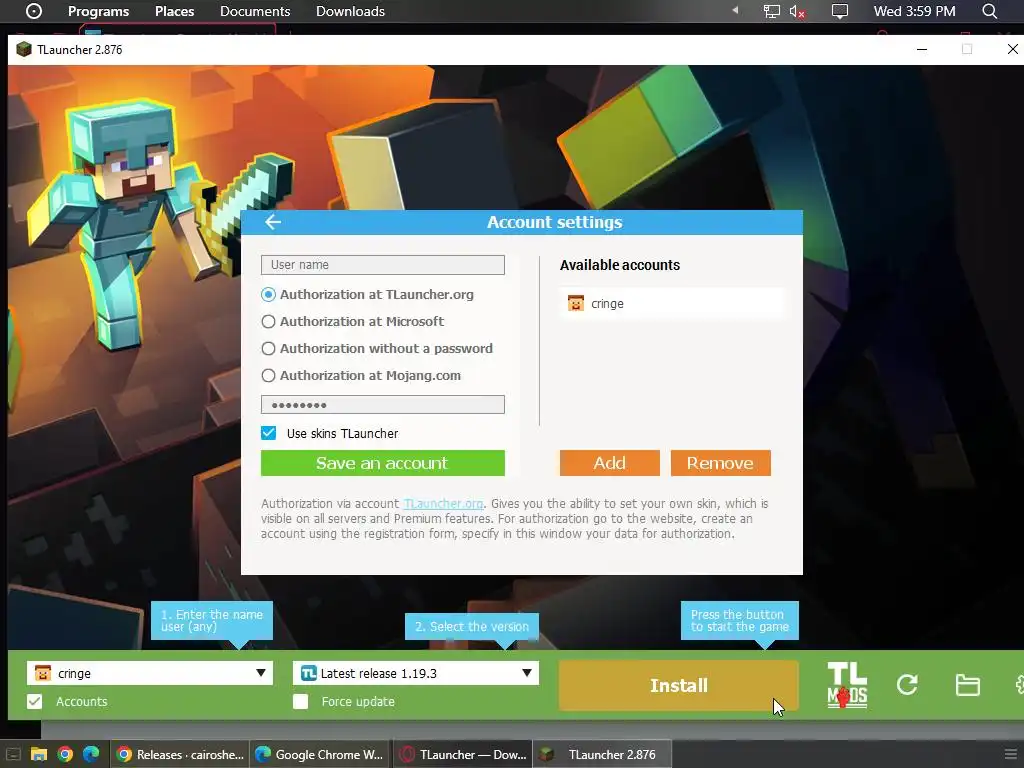Open the network connection icon
The height and width of the screenshot is (768, 1024).
772,11
